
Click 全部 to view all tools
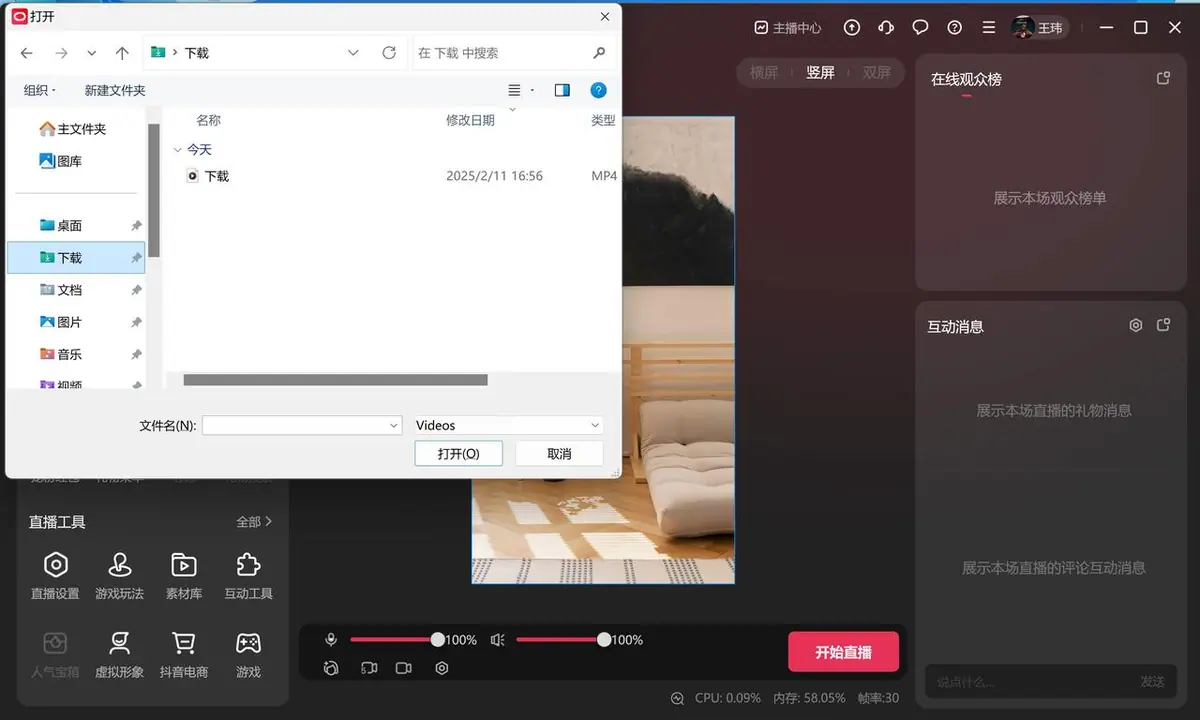point(254,522)
